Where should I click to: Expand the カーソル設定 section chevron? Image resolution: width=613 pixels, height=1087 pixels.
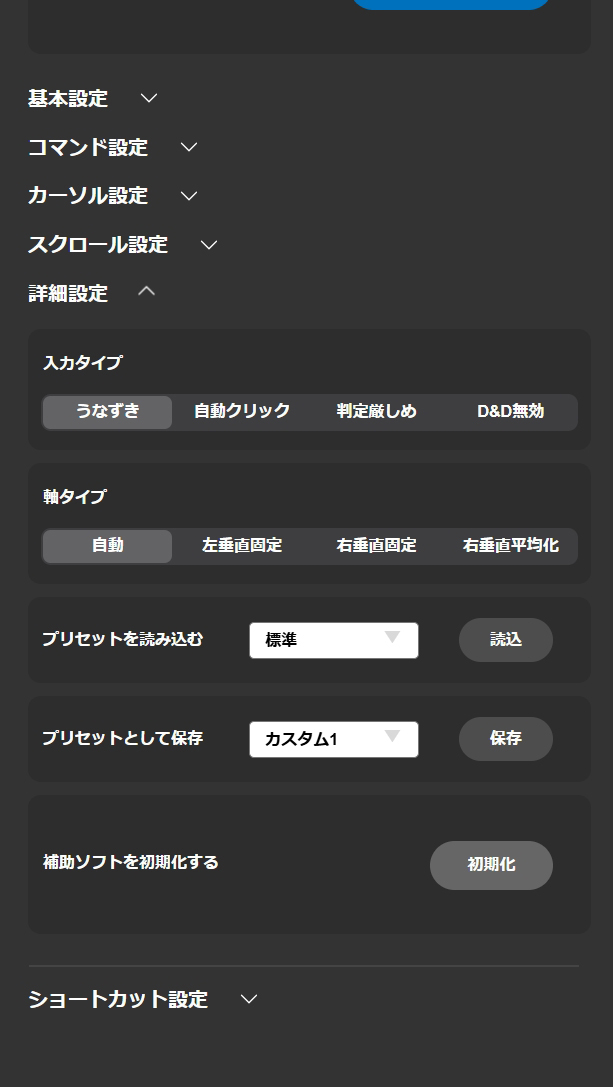coord(189,195)
